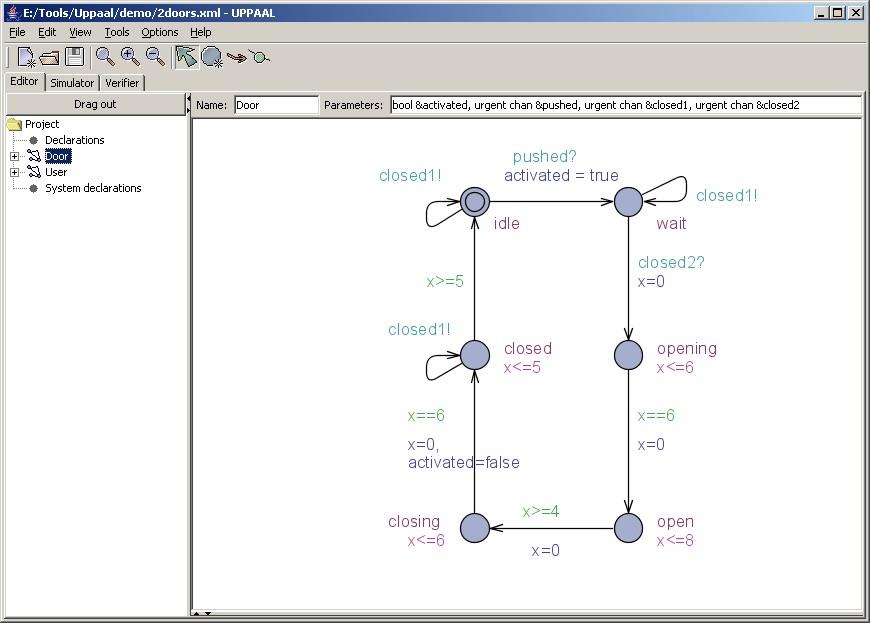
Task: Activate the Select arrow tool
Action: [186, 57]
